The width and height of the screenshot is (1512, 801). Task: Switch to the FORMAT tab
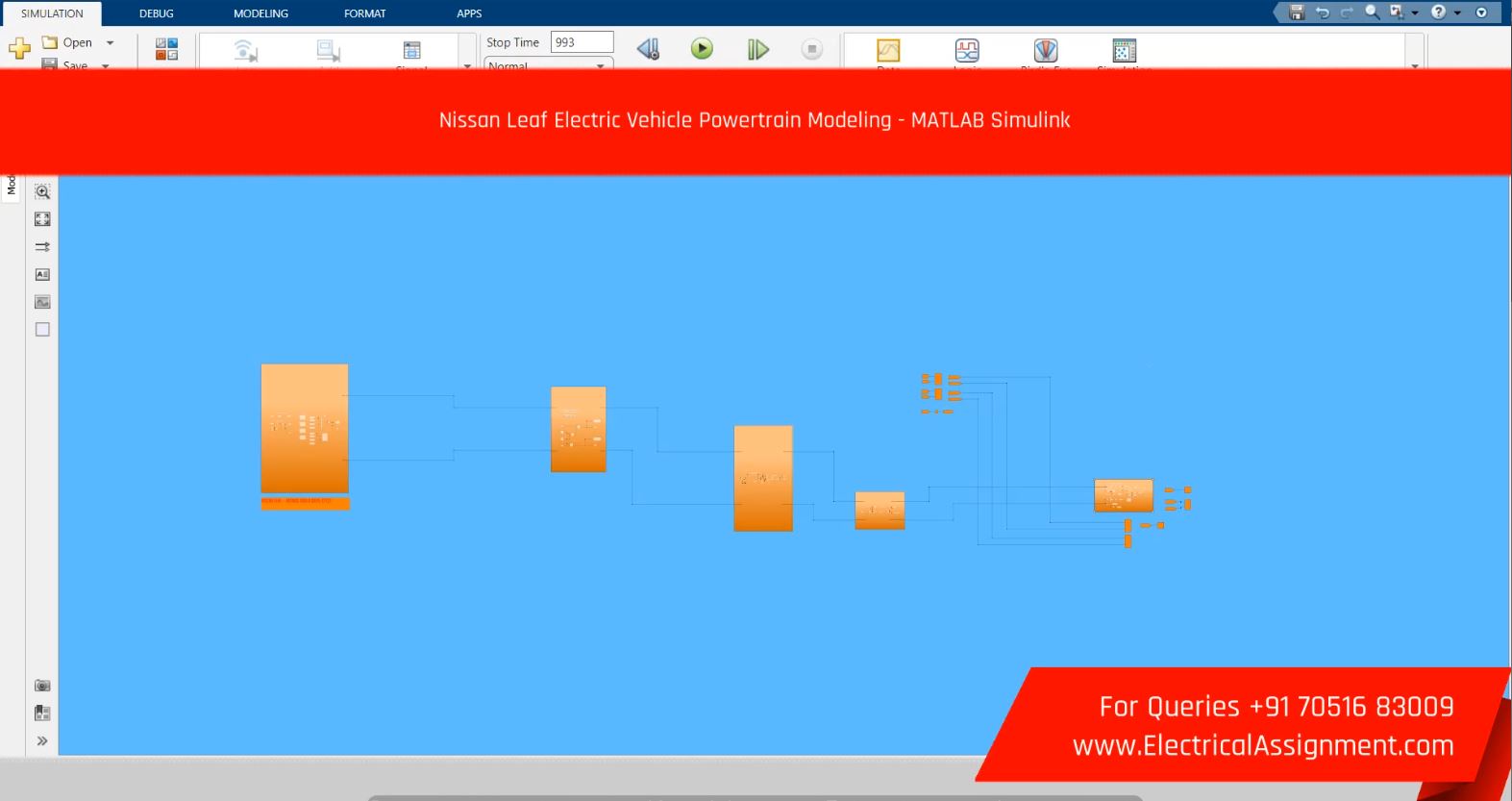pos(365,13)
